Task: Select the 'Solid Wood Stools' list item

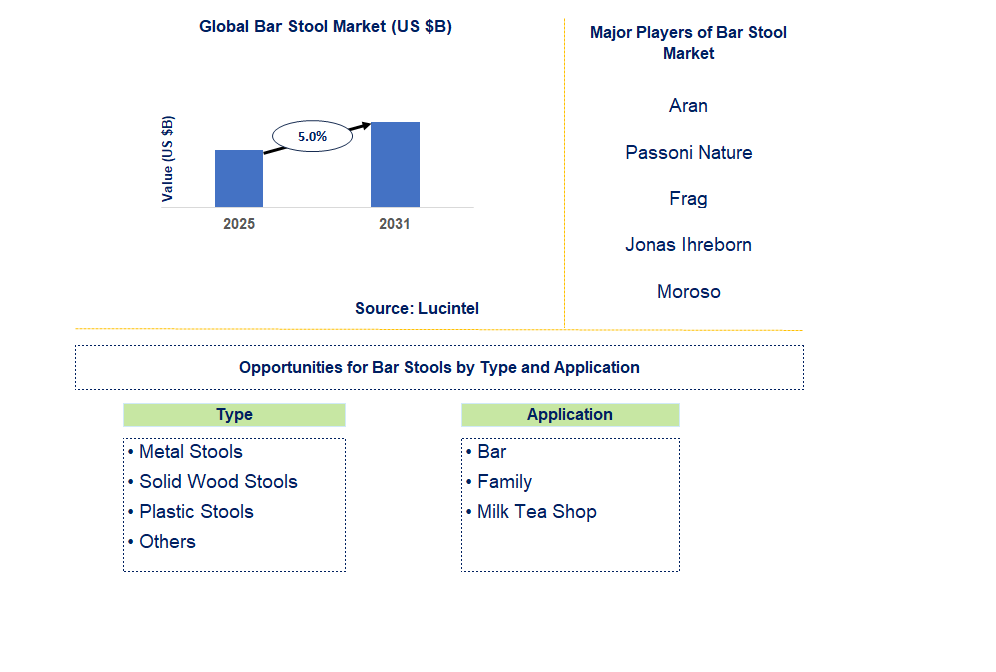Action: (212, 481)
